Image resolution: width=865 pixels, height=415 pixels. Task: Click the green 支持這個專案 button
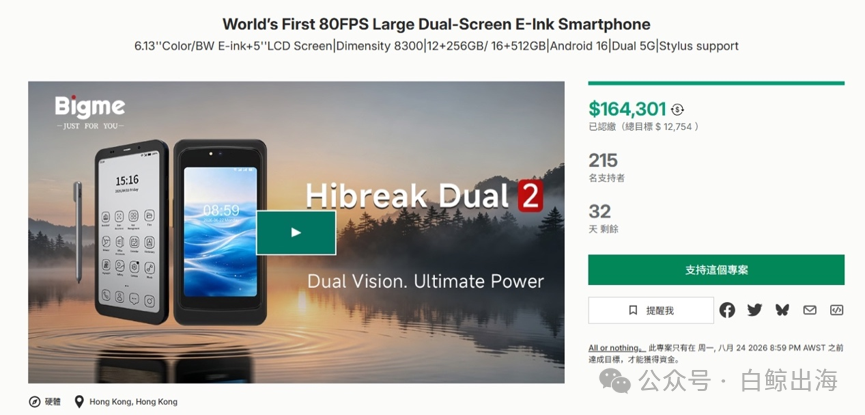716,270
